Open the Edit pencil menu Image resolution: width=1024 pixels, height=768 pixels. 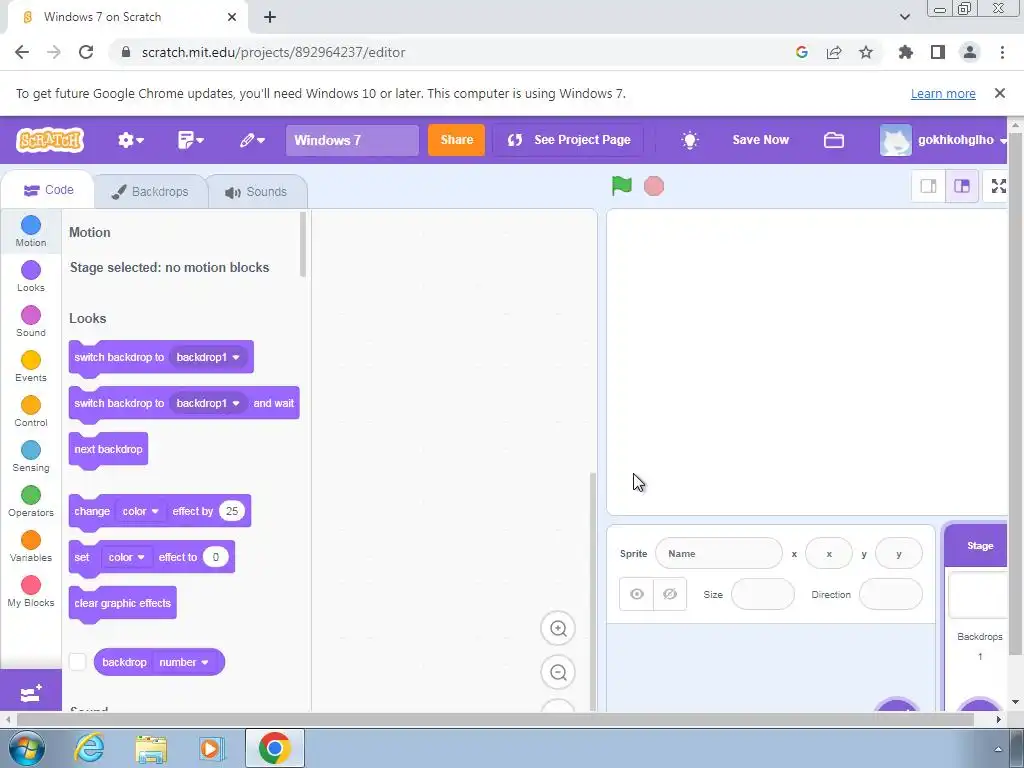coord(251,140)
